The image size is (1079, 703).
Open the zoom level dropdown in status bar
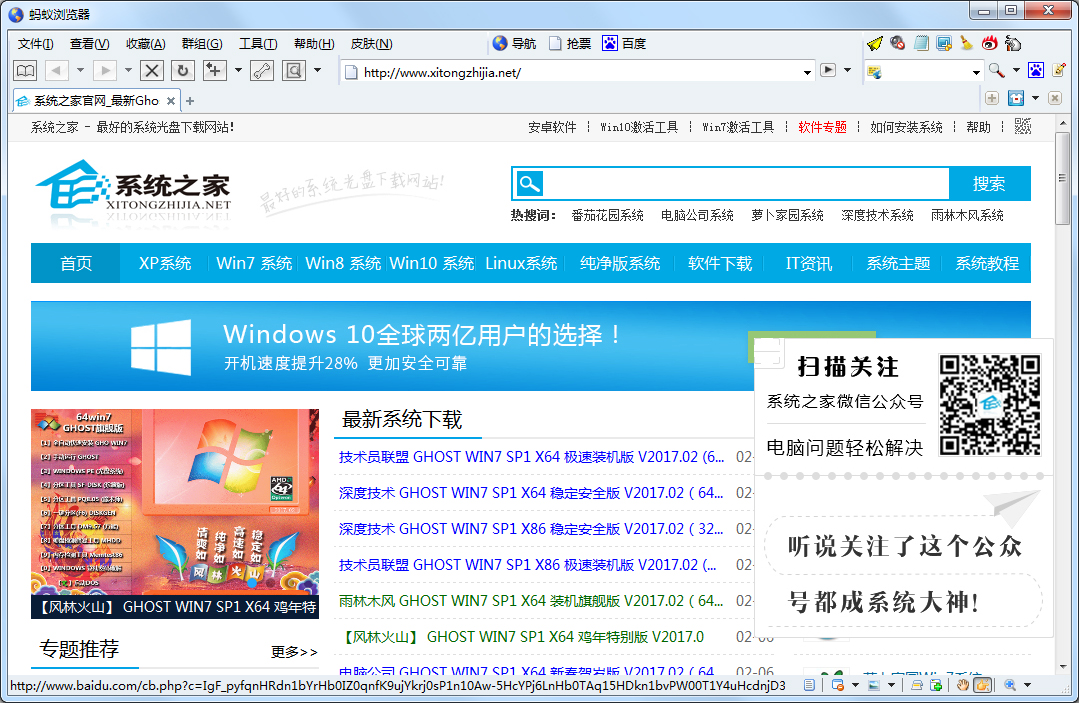(1027, 685)
